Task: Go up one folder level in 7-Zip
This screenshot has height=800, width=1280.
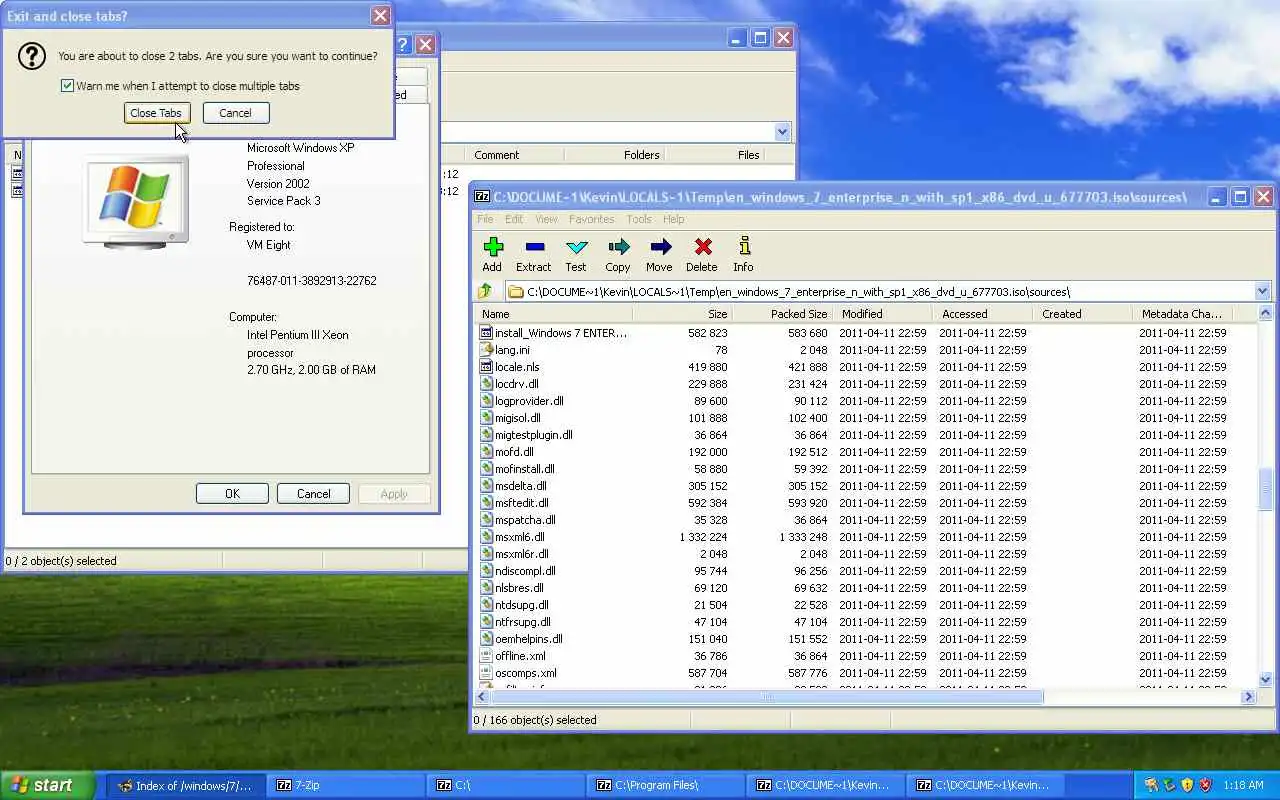Action: pyautogui.click(x=485, y=292)
